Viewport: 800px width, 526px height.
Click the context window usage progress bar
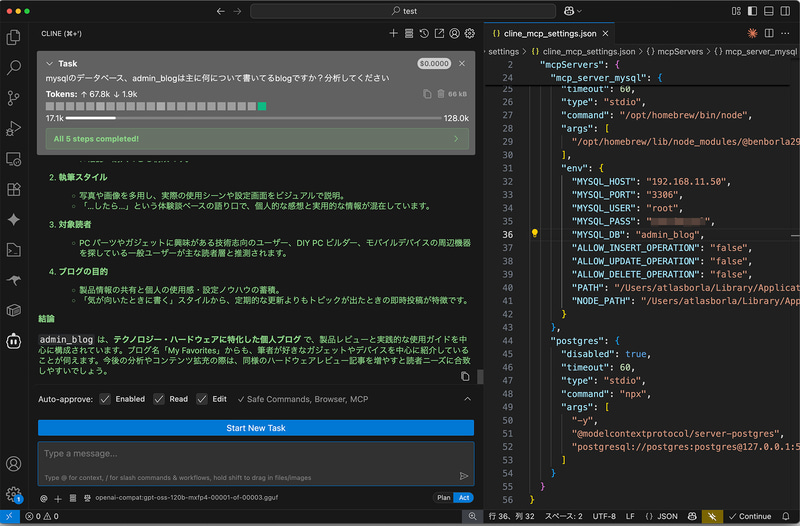254,118
